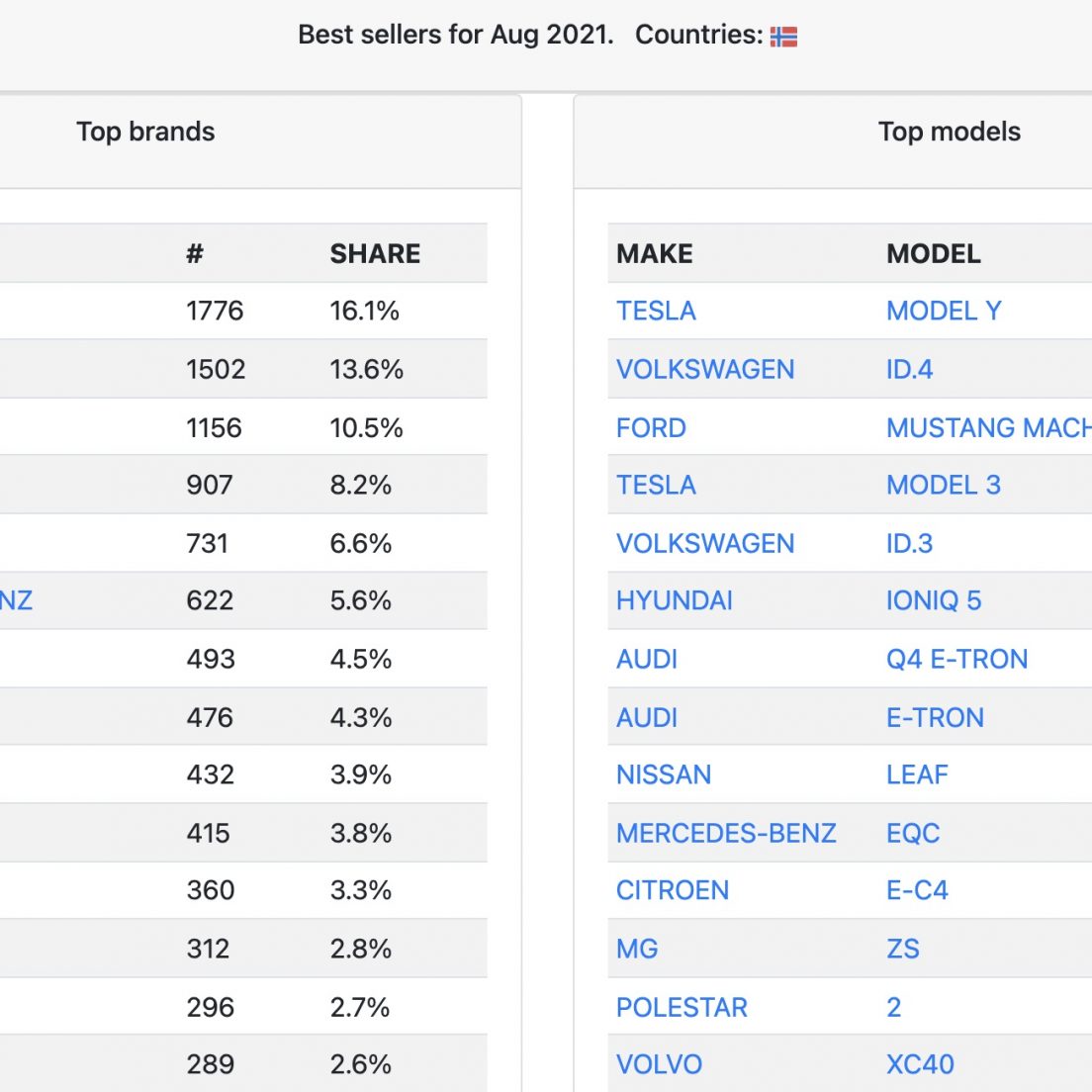Select the 296 sales count cell

coord(210,1007)
